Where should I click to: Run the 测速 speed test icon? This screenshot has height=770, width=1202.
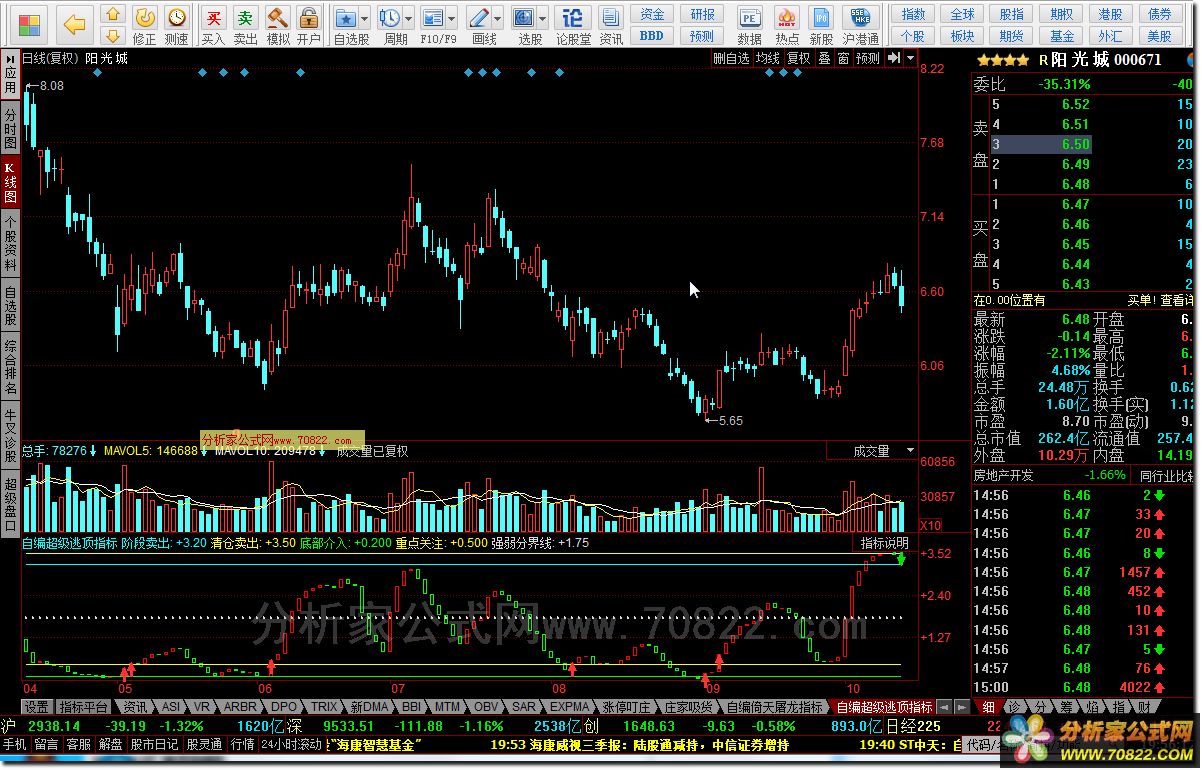coord(176,25)
